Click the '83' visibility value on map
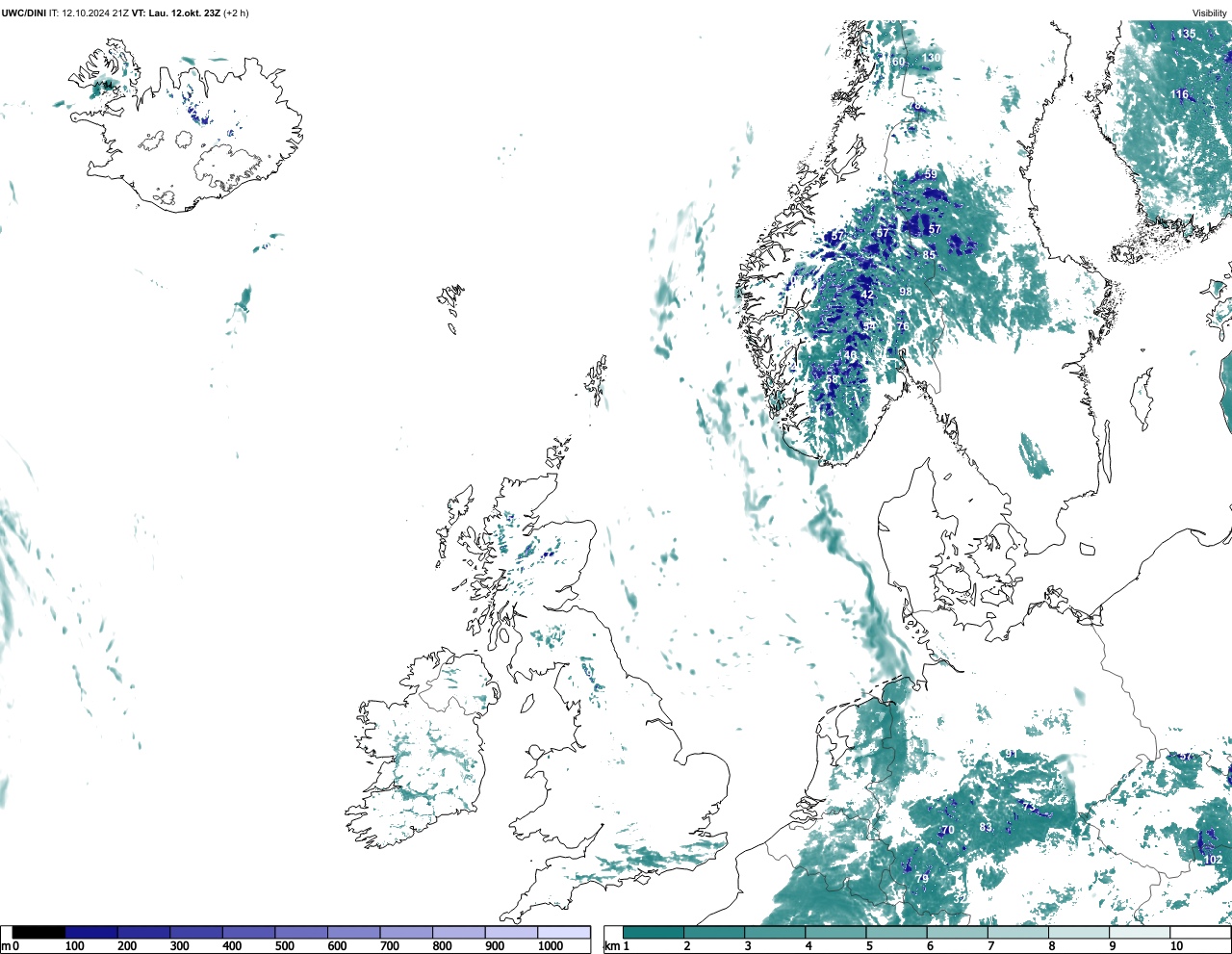The height and width of the screenshot is (954, 1232). 986,827
